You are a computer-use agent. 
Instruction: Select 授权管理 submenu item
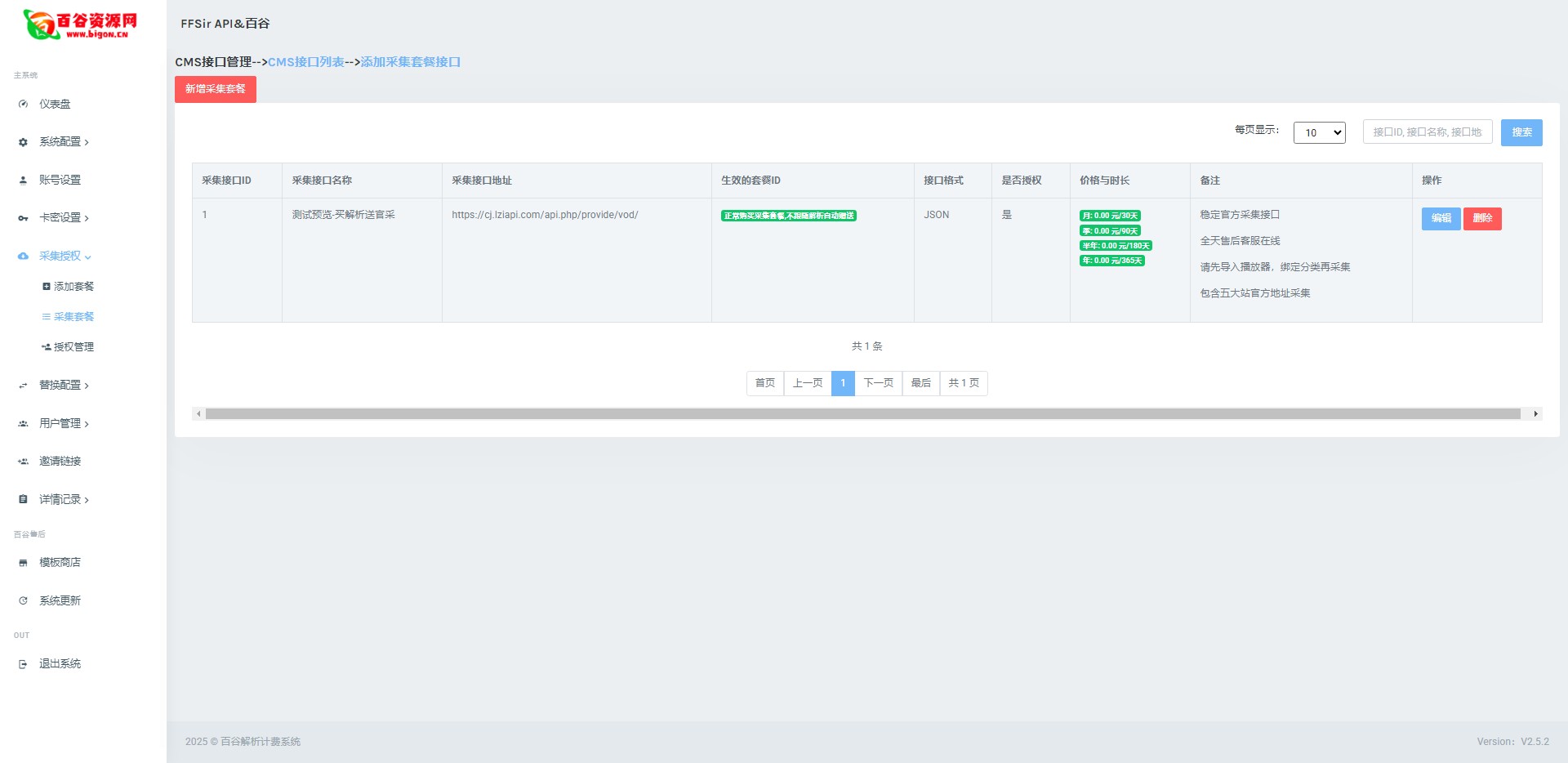click(x=73, y=347)
